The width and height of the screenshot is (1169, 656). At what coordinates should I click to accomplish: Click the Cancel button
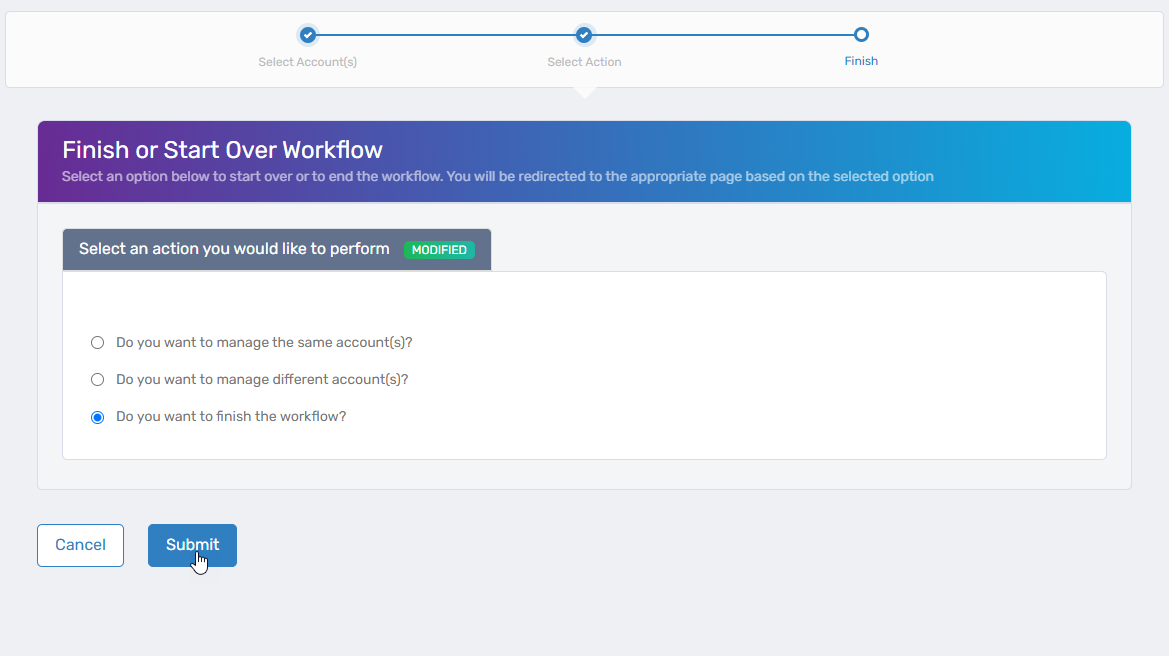click(x=80, y=545)
